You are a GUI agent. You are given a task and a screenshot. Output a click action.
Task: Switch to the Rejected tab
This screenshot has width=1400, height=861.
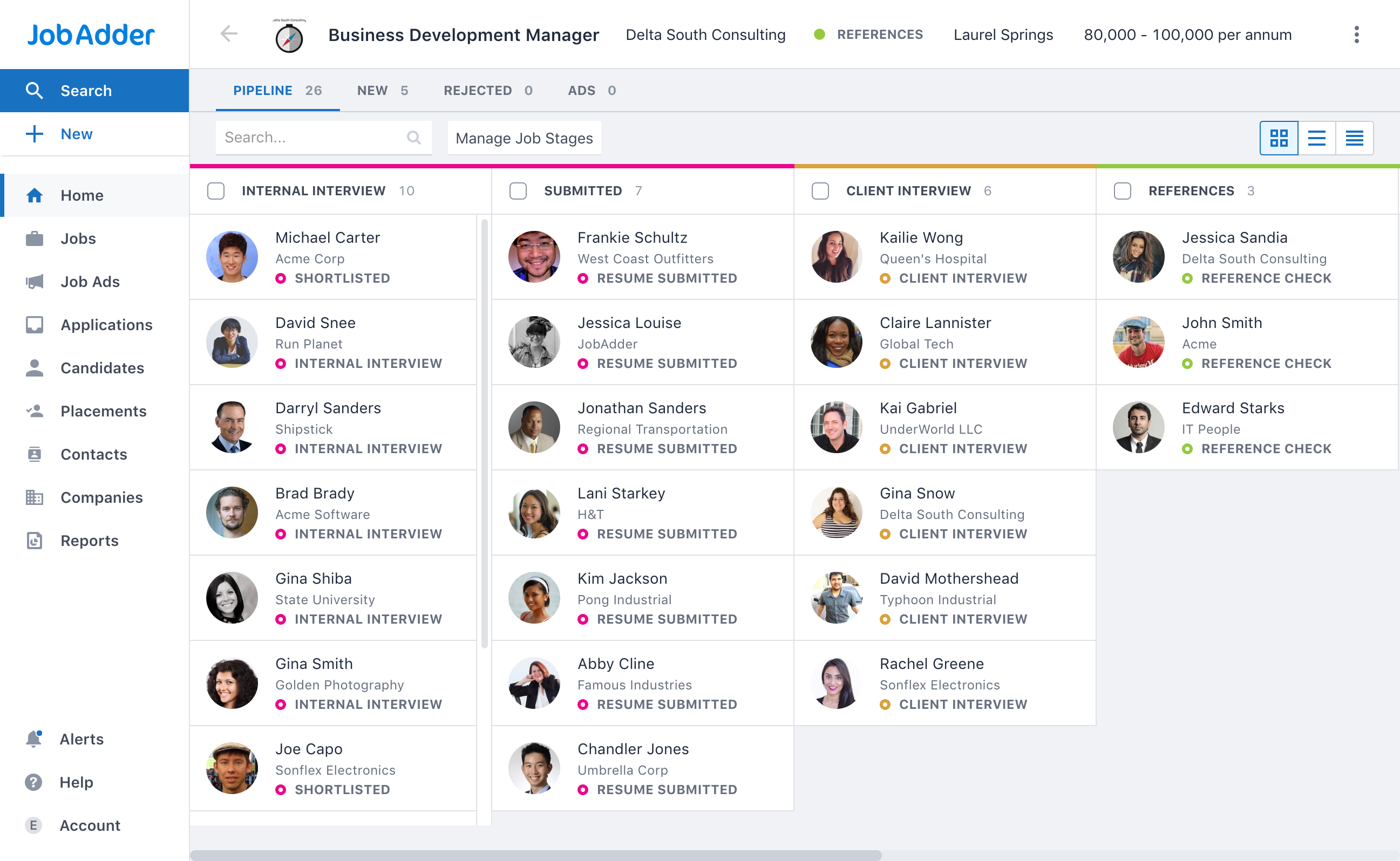(x=477, y=90)
